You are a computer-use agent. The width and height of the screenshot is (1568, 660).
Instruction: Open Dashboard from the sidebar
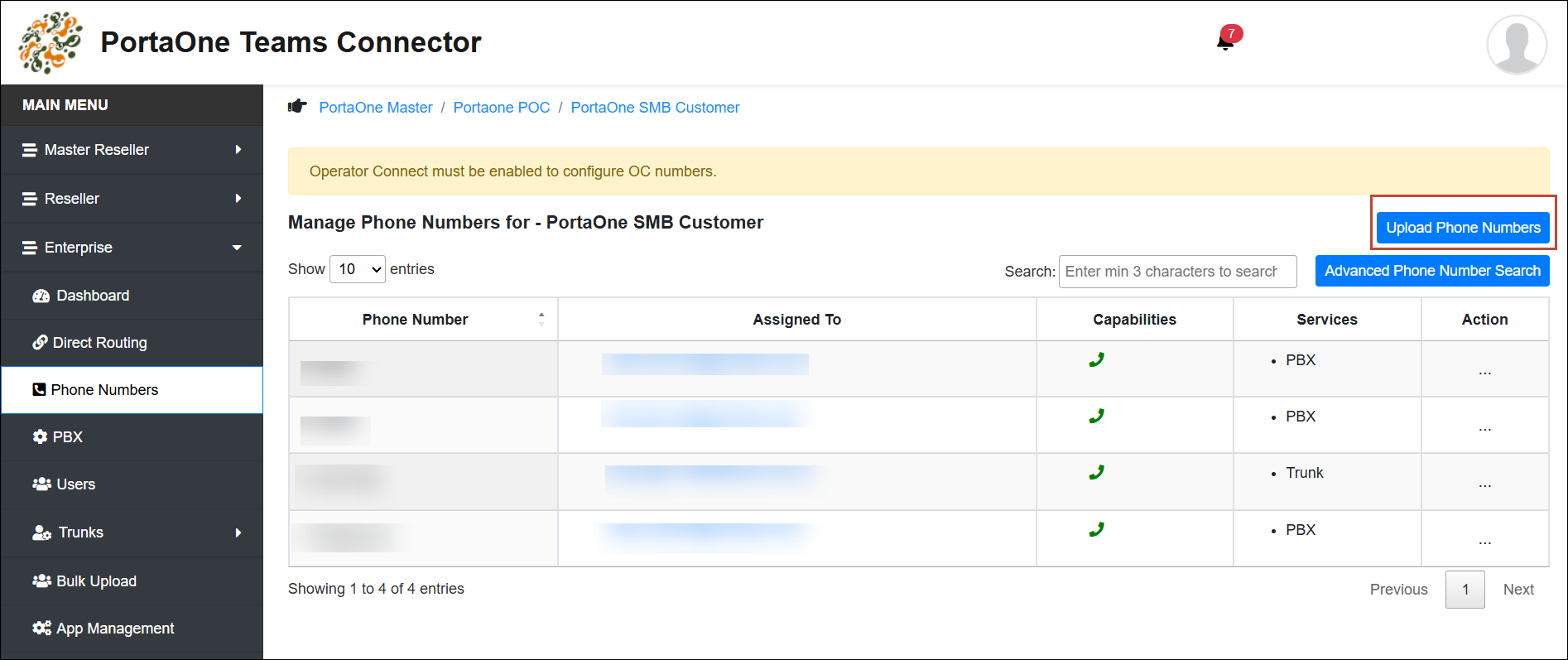tap(132, 296)
